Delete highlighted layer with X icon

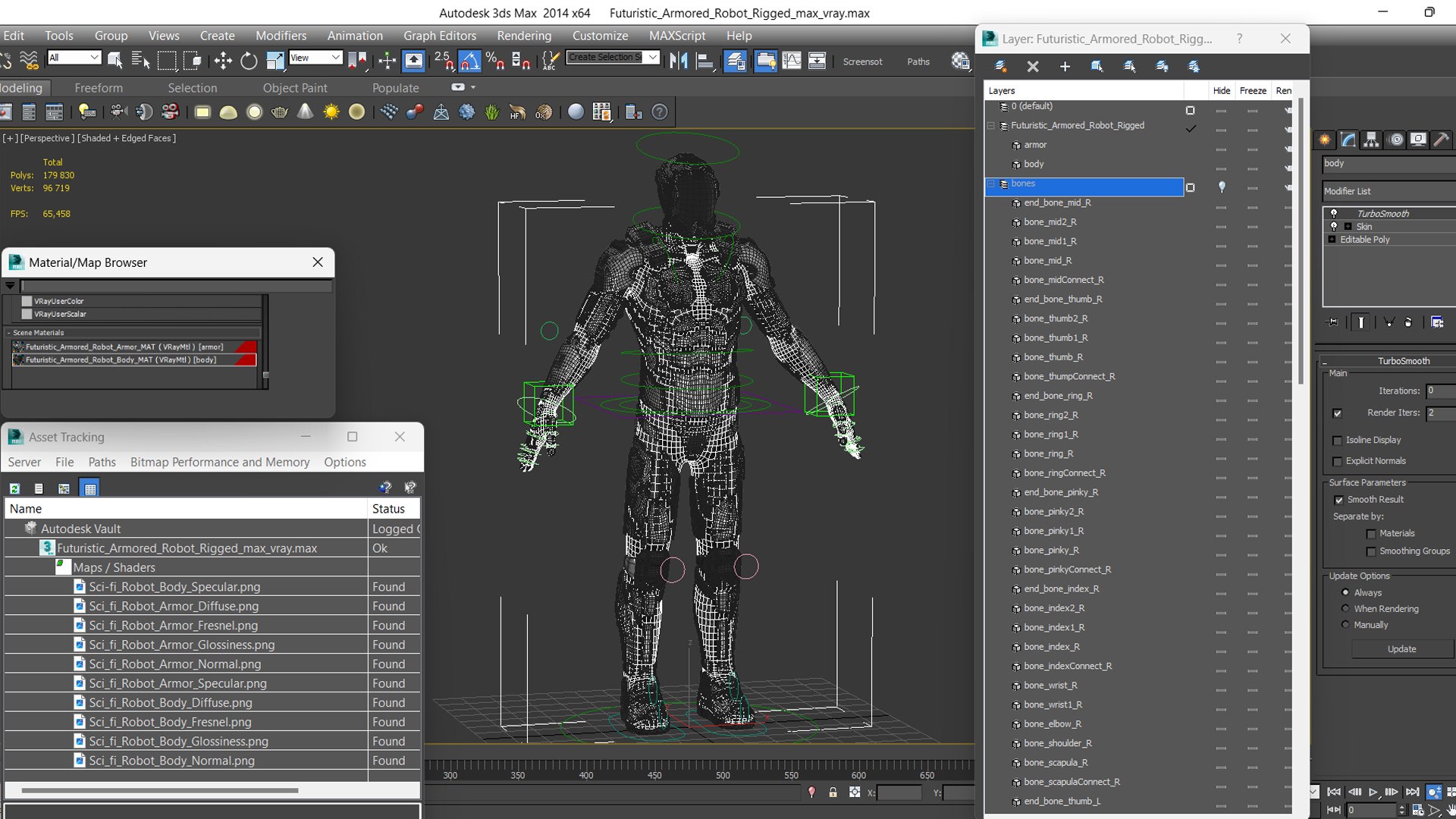[x=1033, y=67]
